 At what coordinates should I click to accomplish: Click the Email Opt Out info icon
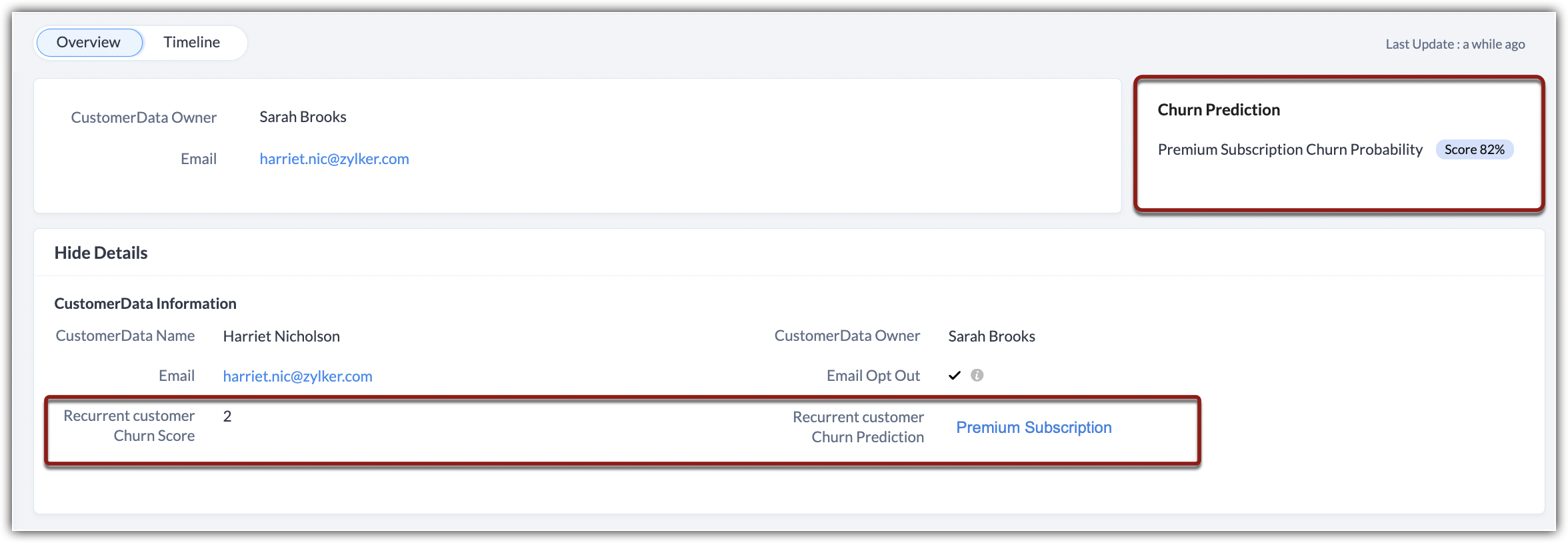point(977,376)
